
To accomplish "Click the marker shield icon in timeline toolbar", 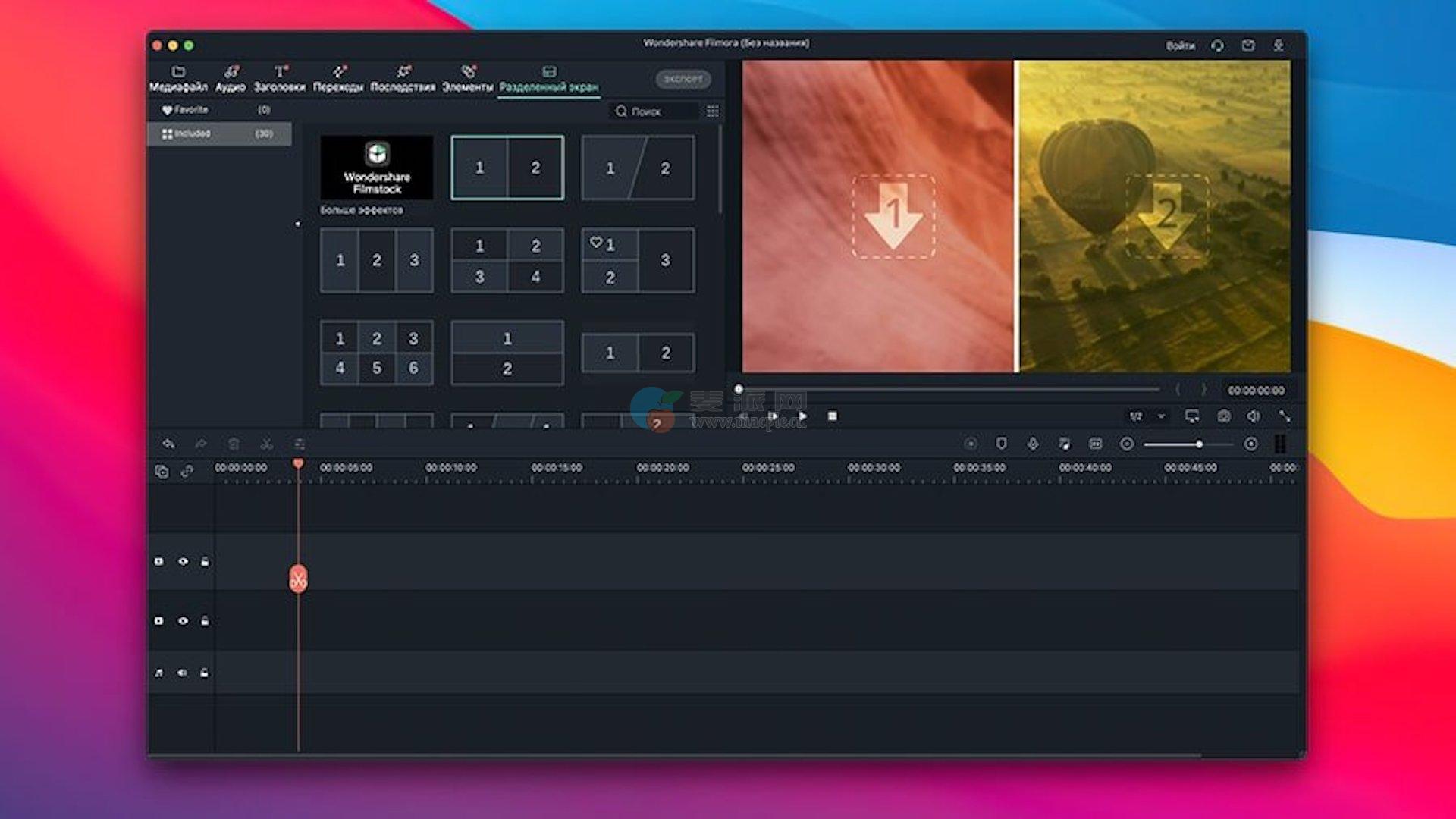I will [x=1001, y=444].
